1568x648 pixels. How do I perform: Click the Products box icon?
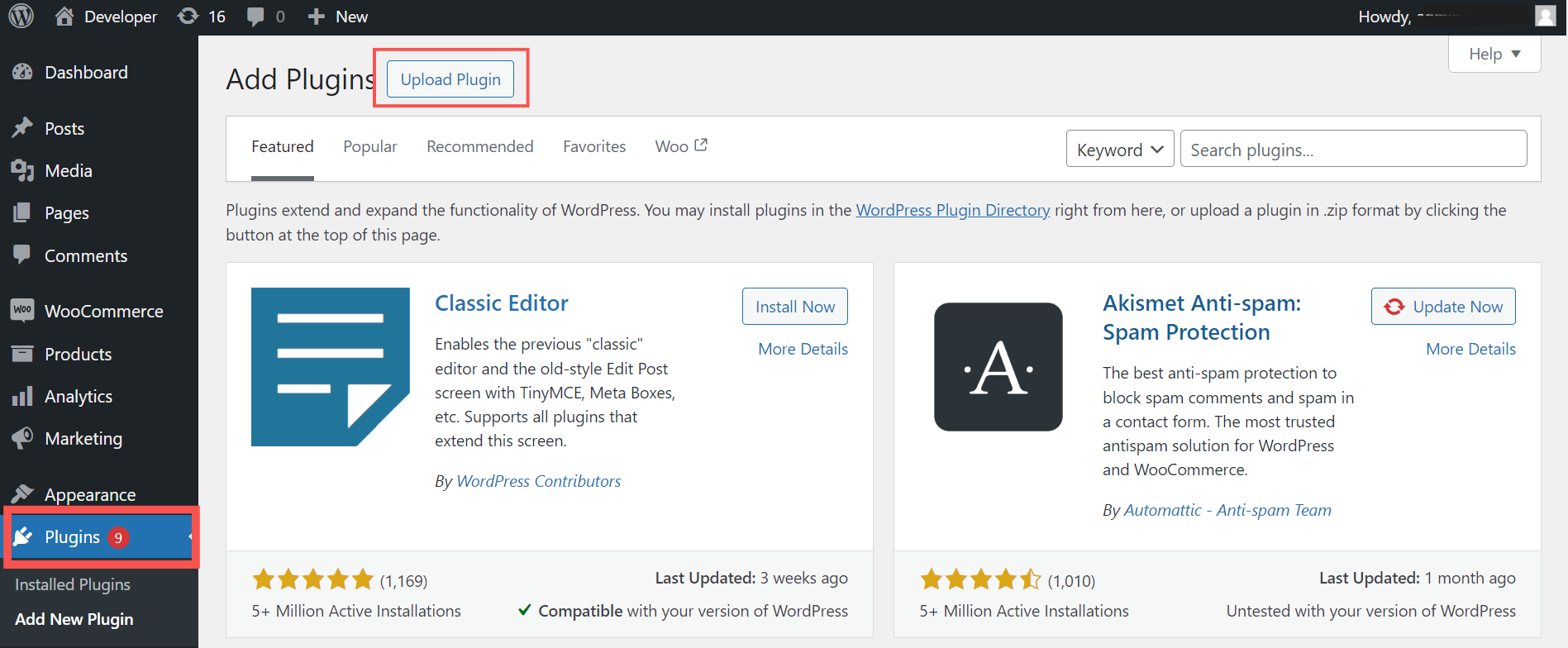22,354
